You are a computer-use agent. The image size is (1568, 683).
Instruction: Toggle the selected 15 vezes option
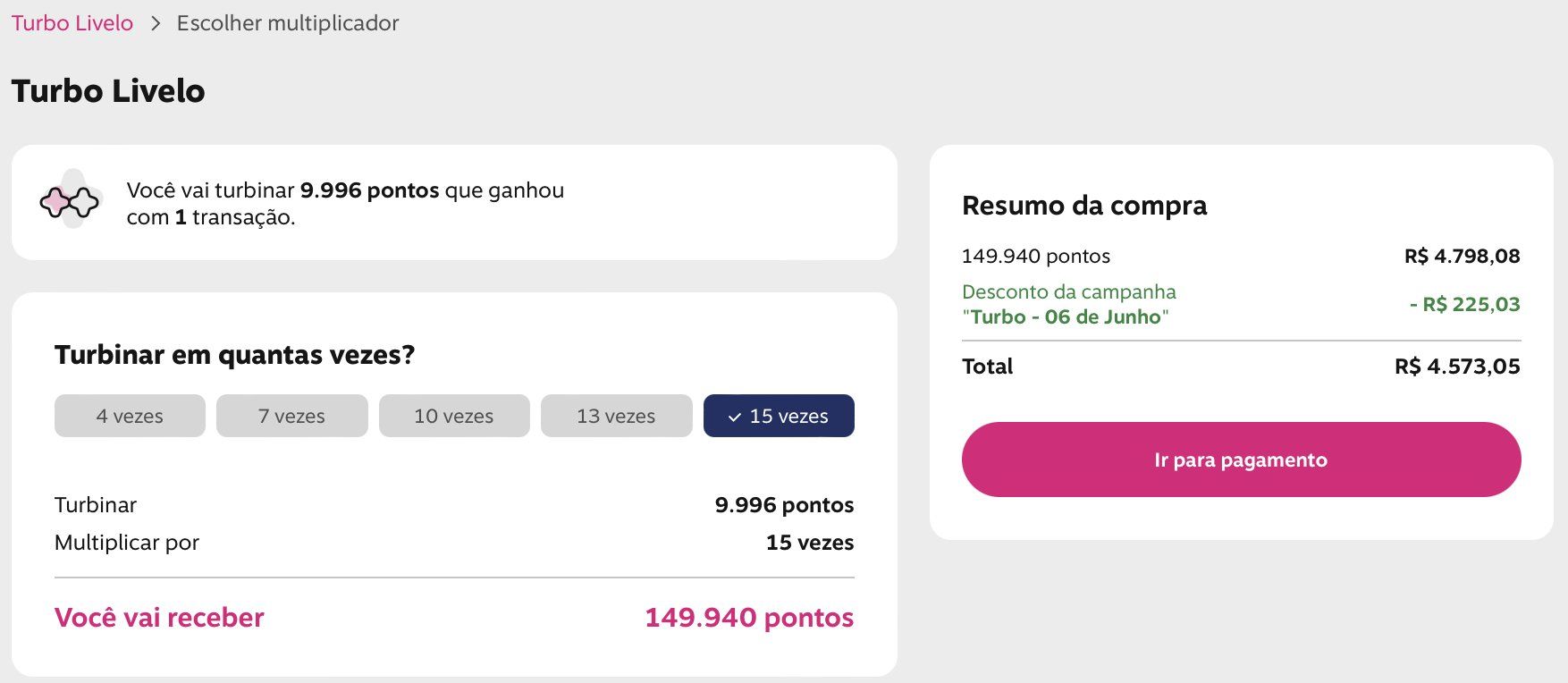(779, 416)
